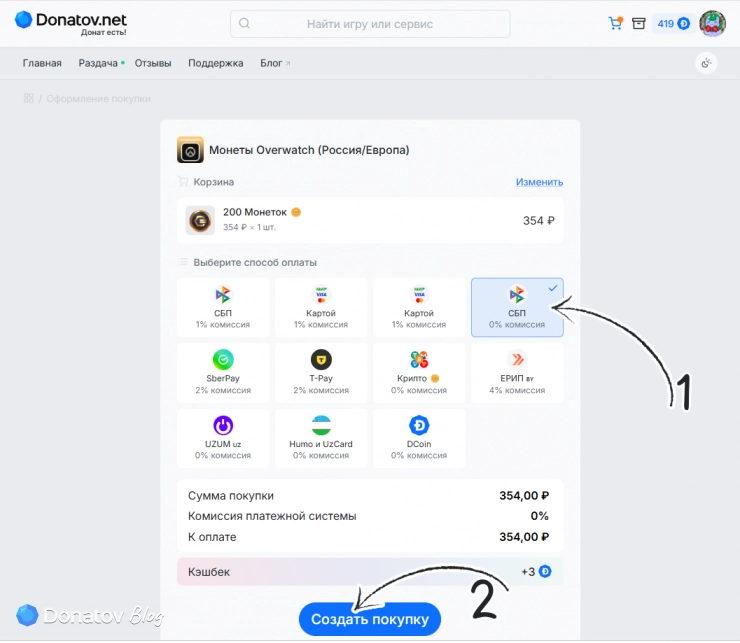Click the SberPay green icon
Viewport: 740px width, 643px height.
click(223, 360)
